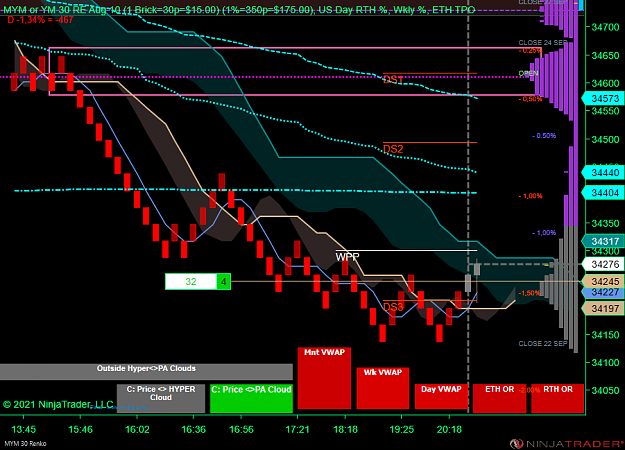
Task: Click the 34350 price axis label
Action: (605, 223)
